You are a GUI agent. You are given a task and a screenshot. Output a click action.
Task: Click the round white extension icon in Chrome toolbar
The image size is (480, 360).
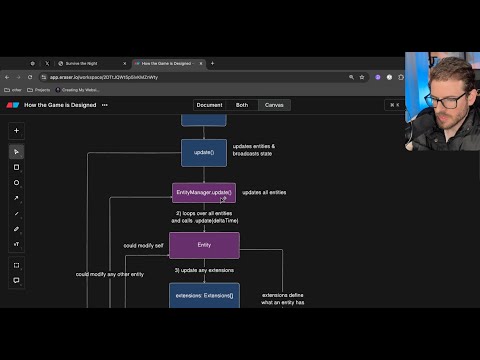(x=389, y=77)
